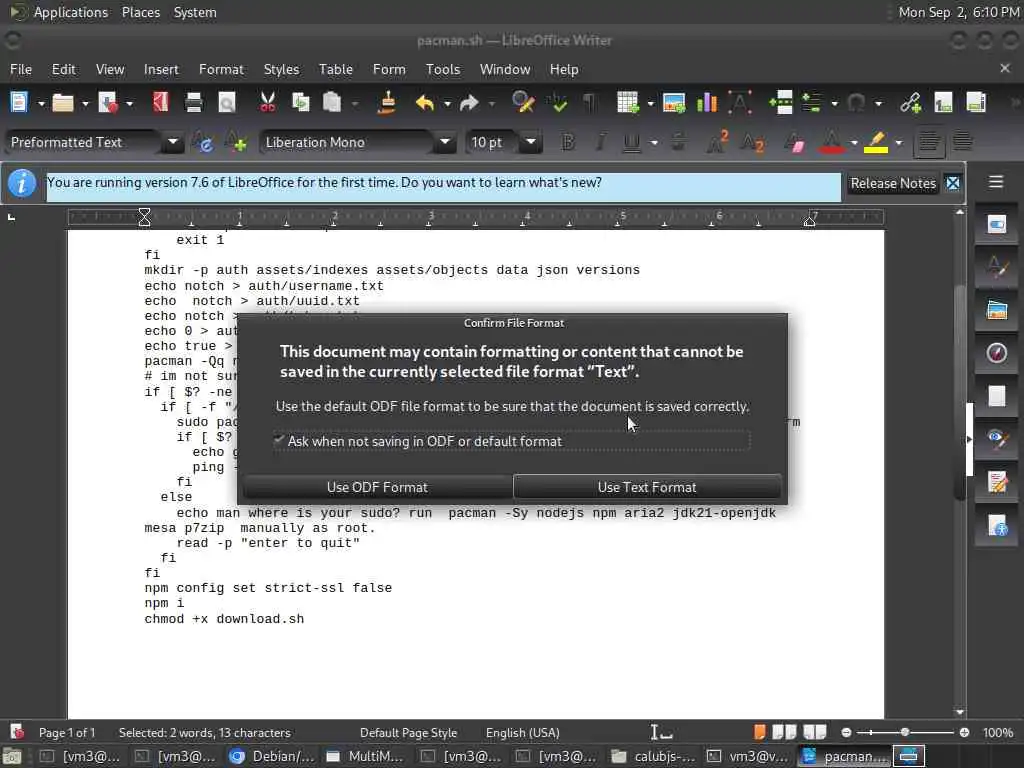
Task: Insert page break icon
Action: 781,103
